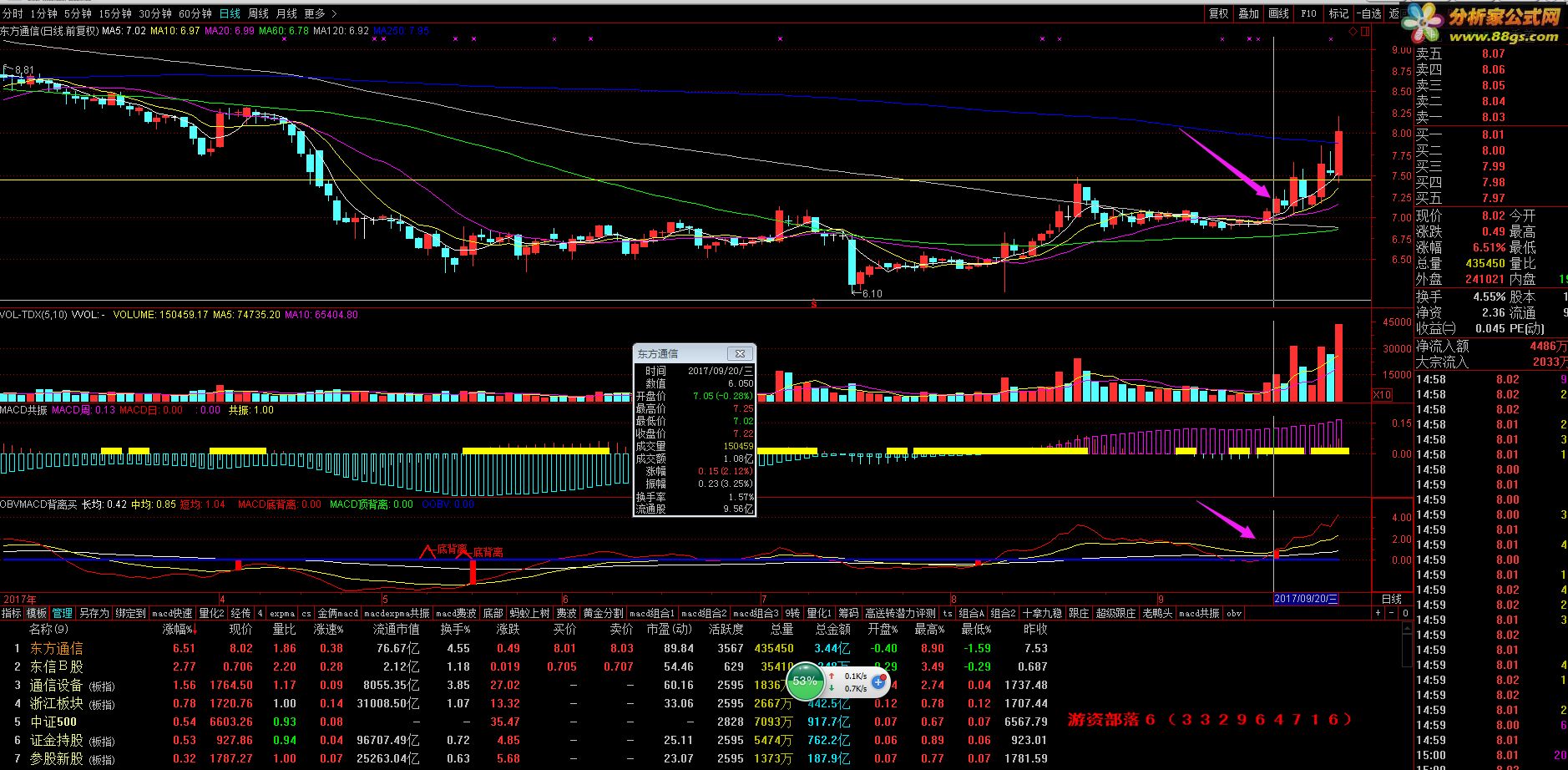Click the blue plus icon on the speed widget
This screenshot has height=770, width=1568.
click(x=878, y=682)
